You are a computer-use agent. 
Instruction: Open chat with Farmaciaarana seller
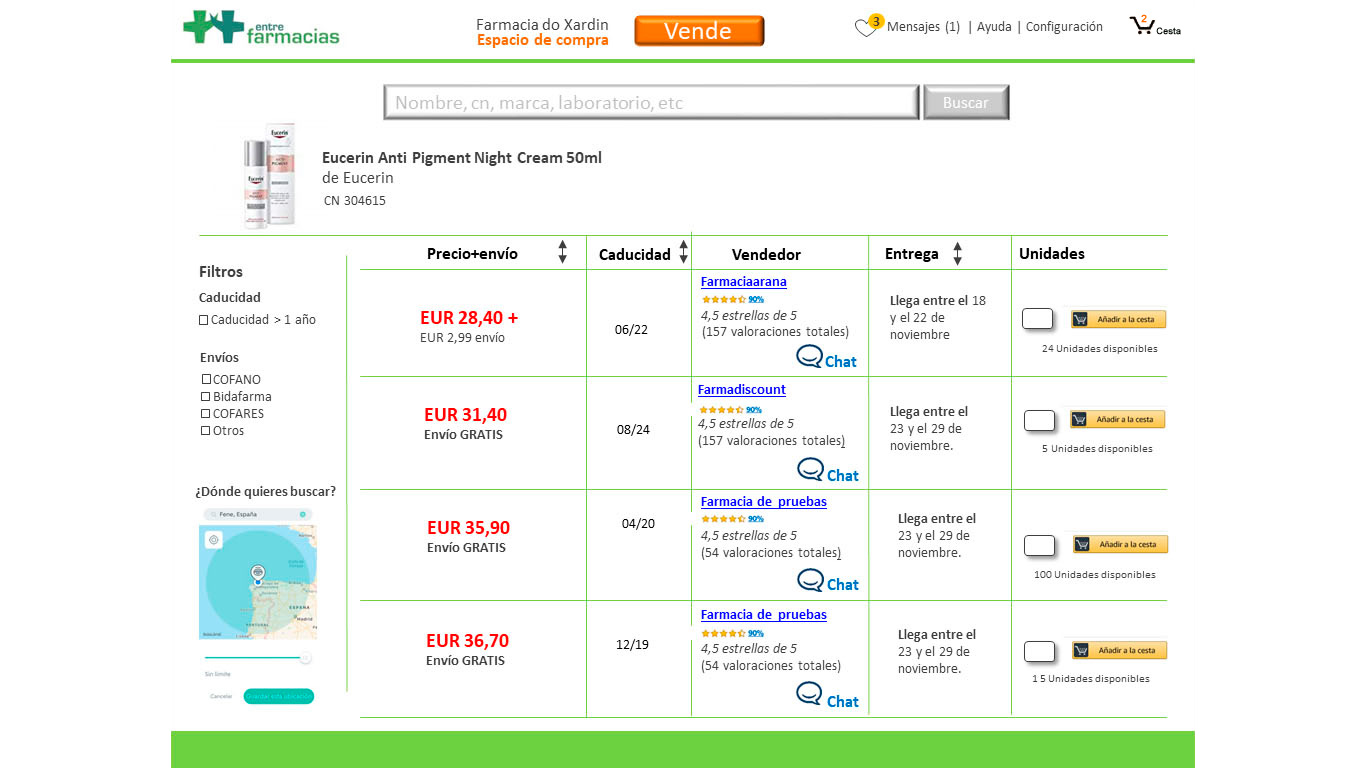pos(826,357)
